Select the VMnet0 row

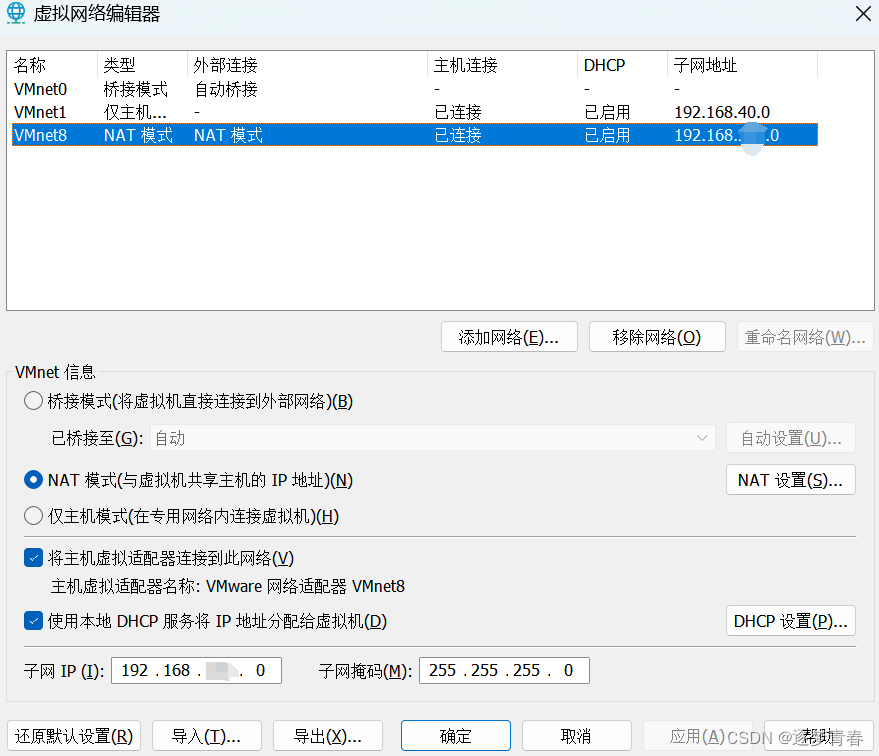tap(415, 89)
